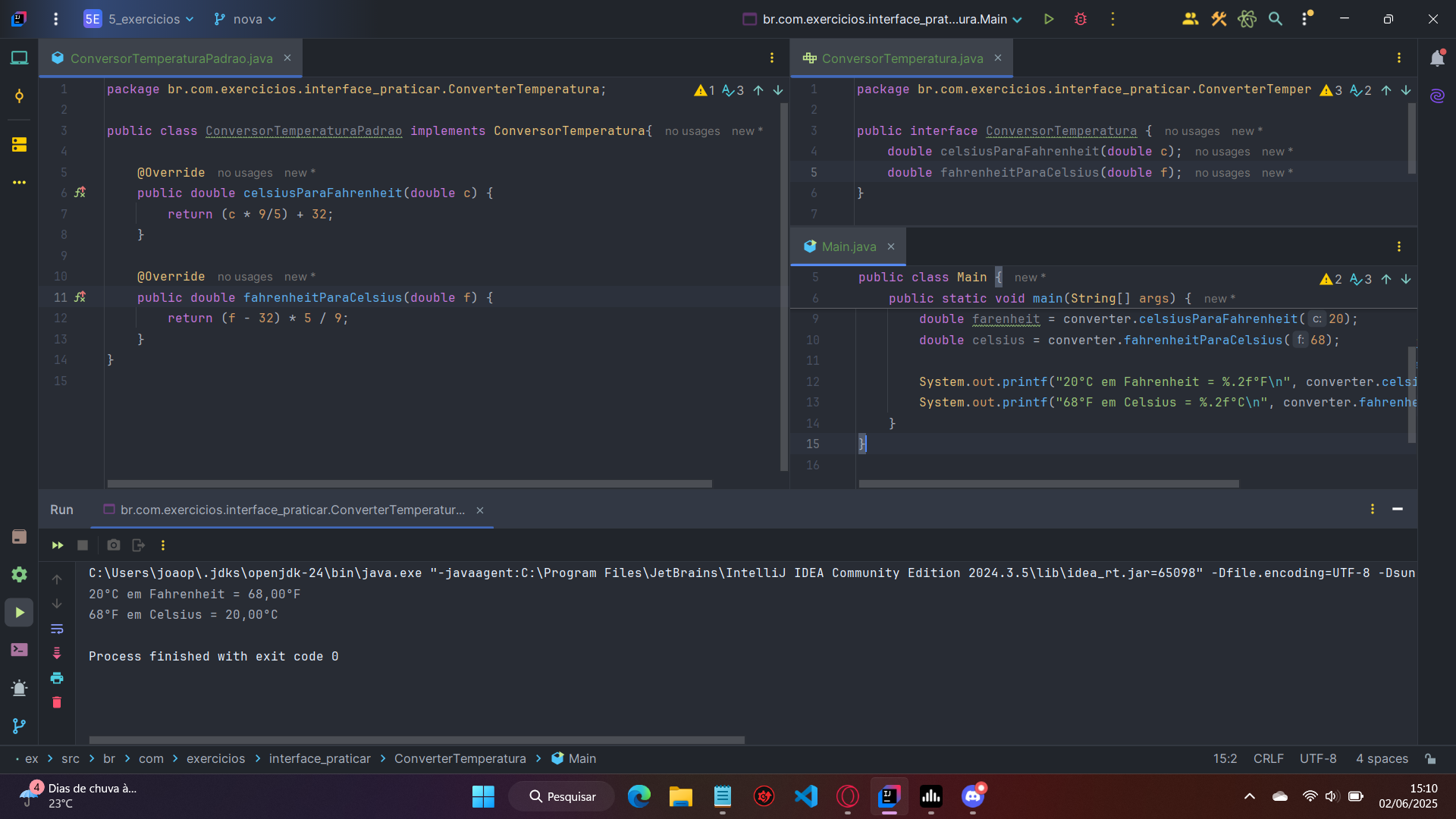Clear all console output trash icon
Viewport: 1456px width, 819px height.
pyautogui.click(x=57, y=702)
